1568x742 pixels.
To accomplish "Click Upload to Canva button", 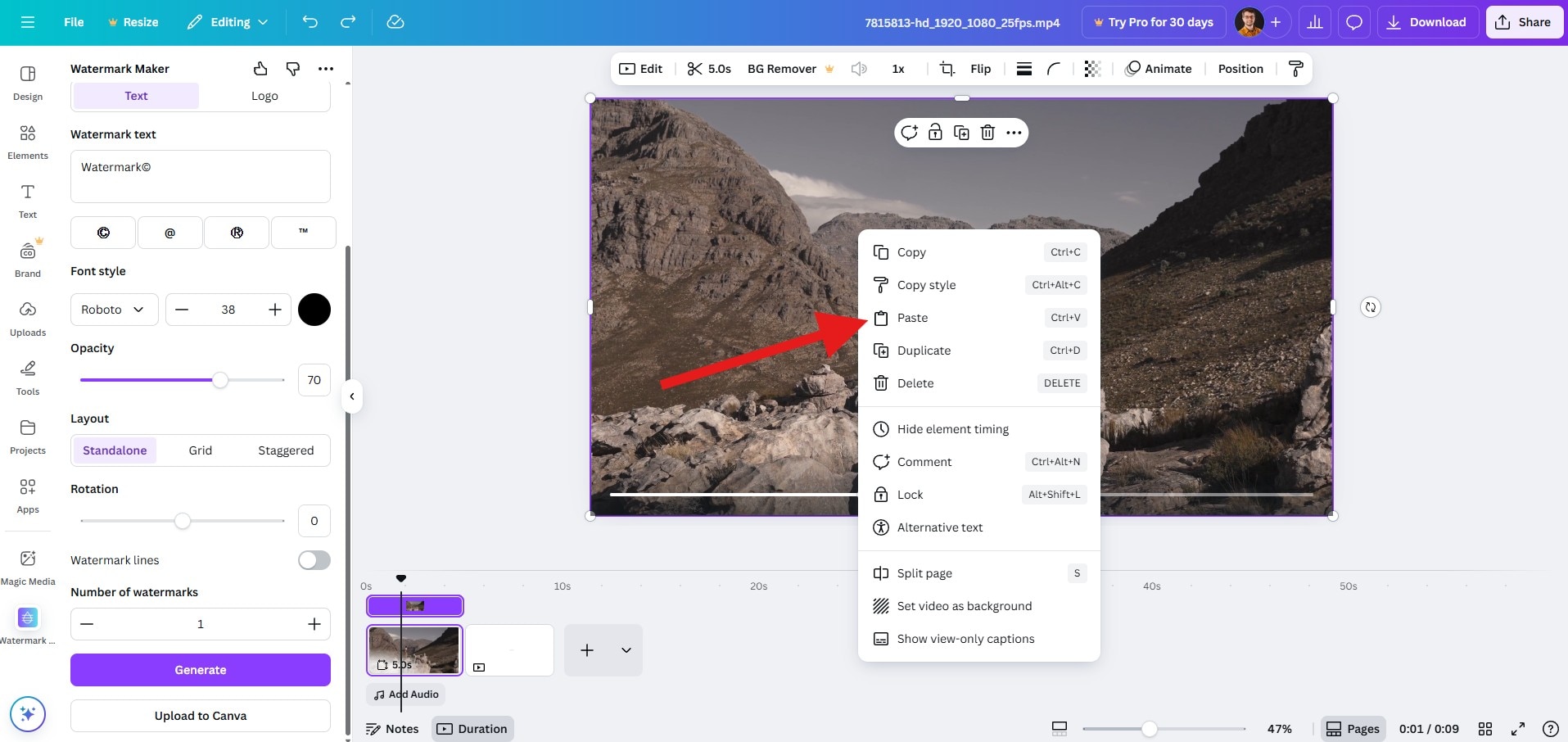I will (201, 716).
